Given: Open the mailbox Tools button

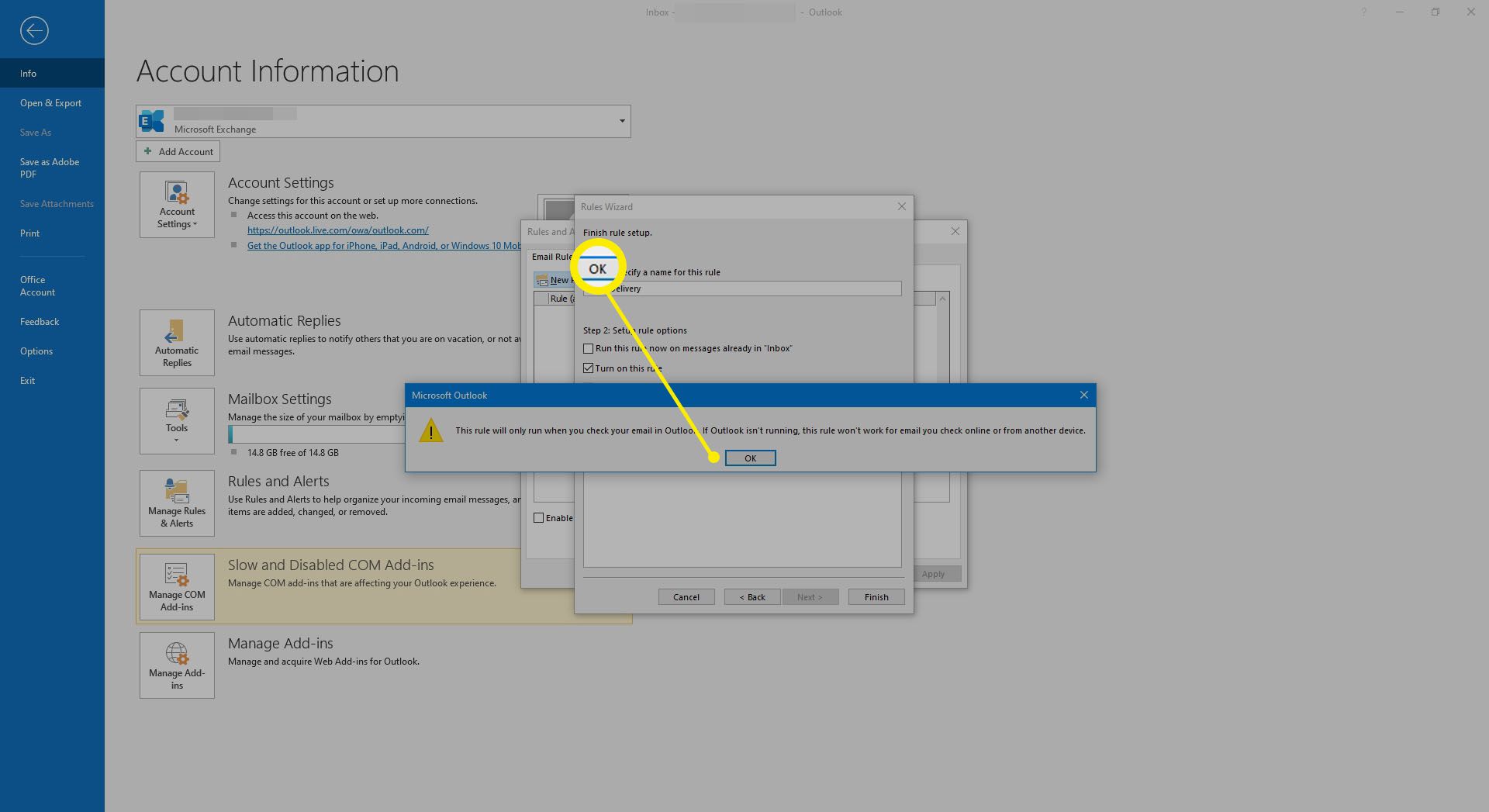Looking at the screenshot, I should coord(177,421).
